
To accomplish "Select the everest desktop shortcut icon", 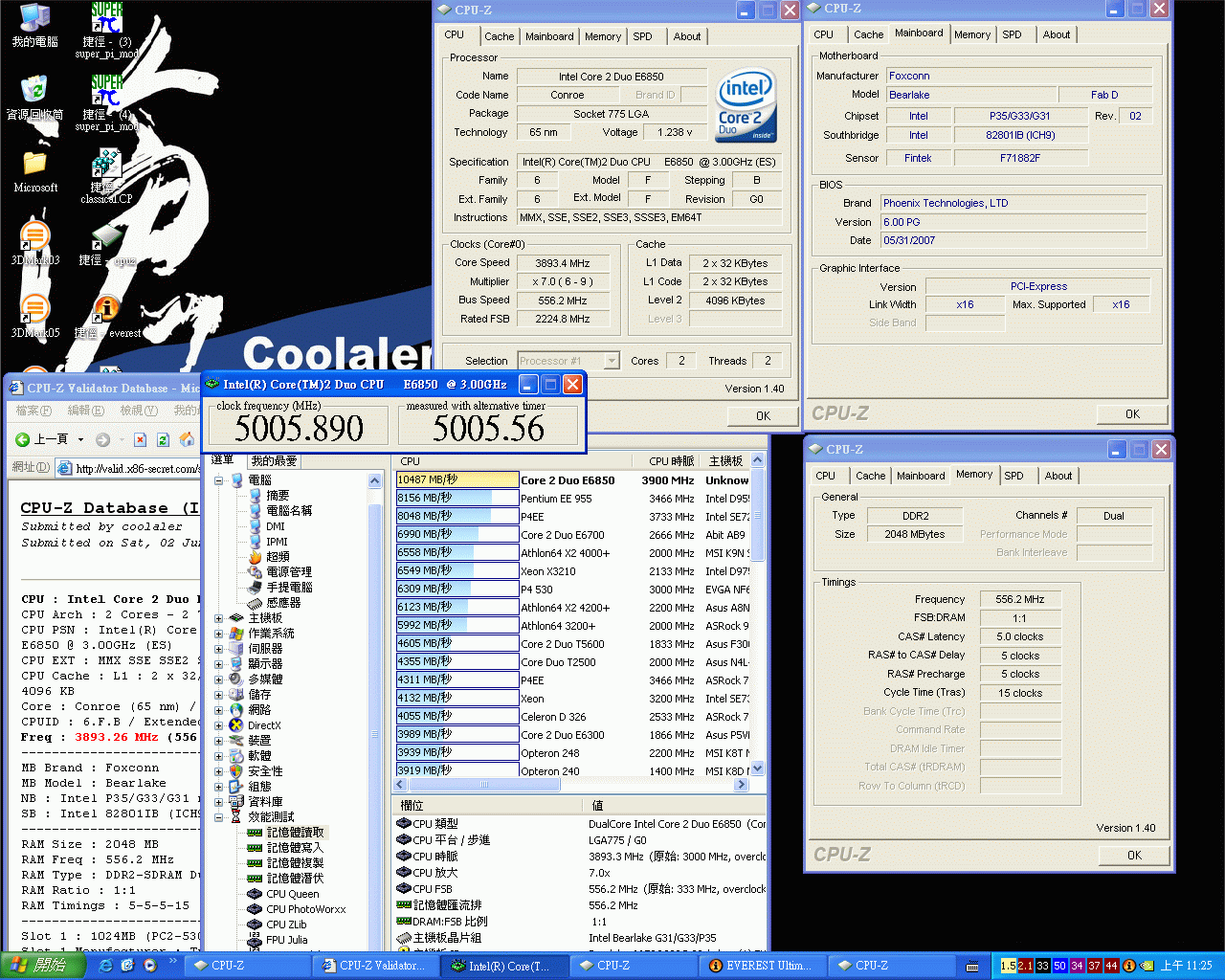I will 106,316.
